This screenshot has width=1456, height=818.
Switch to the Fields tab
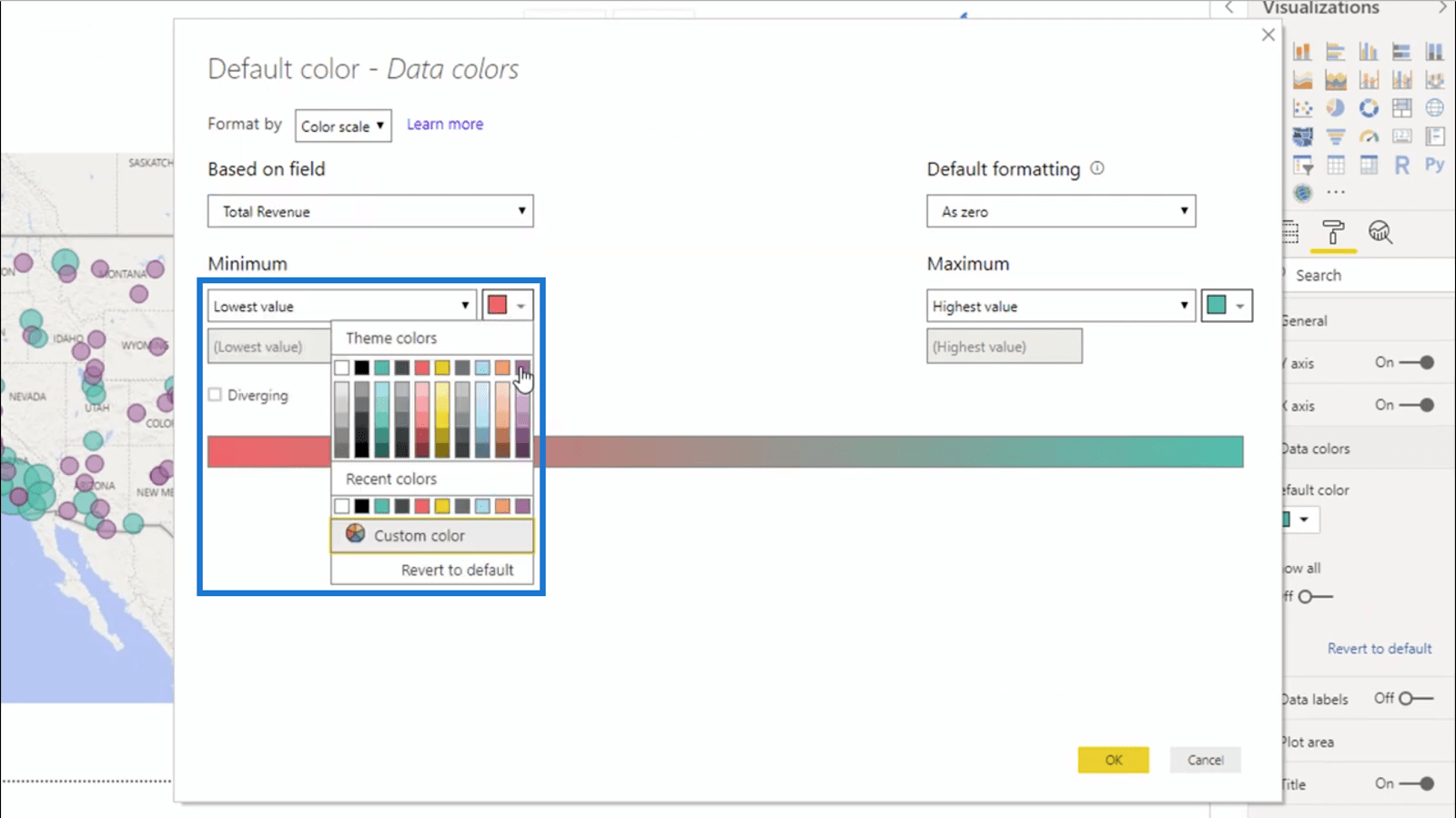click(x=1289, y=233)
